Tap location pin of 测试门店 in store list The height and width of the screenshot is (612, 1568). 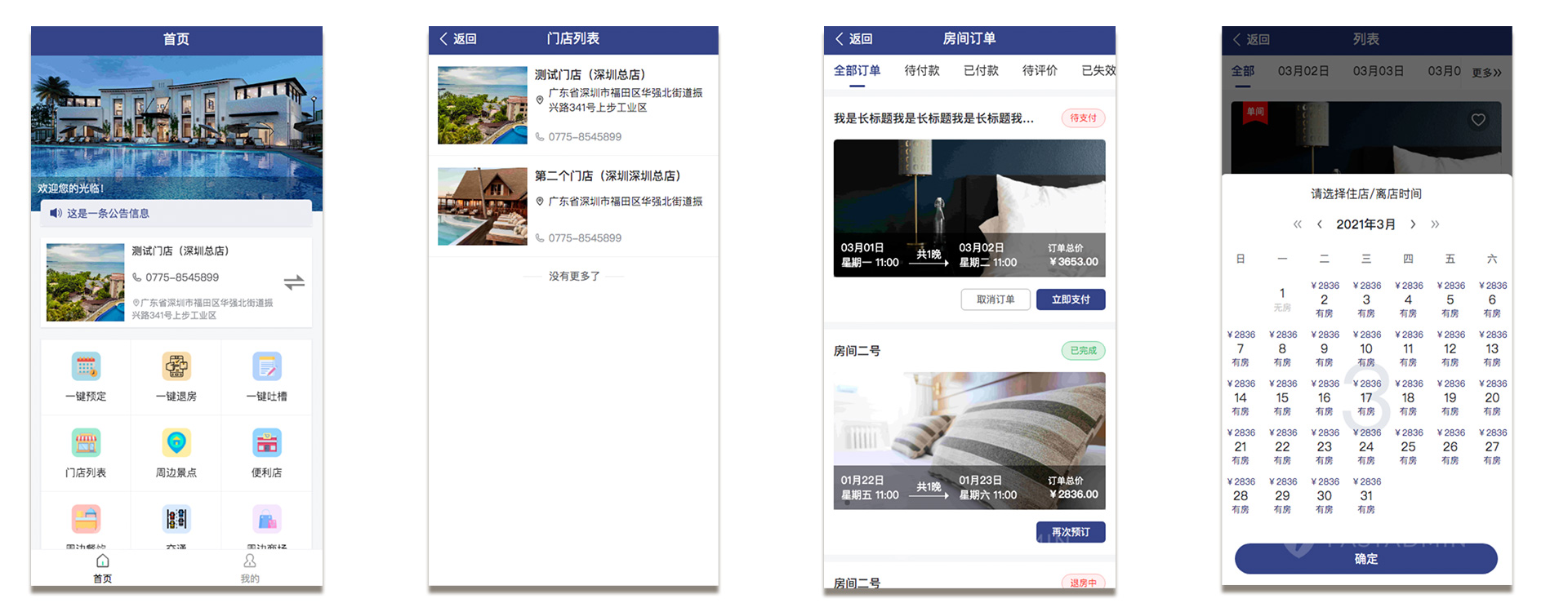540,100
